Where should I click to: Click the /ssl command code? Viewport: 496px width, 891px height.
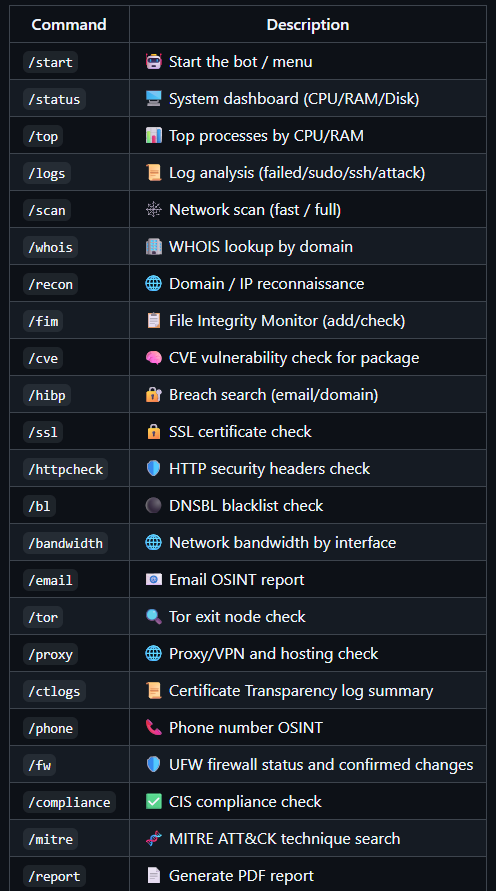tap(43, 432)
